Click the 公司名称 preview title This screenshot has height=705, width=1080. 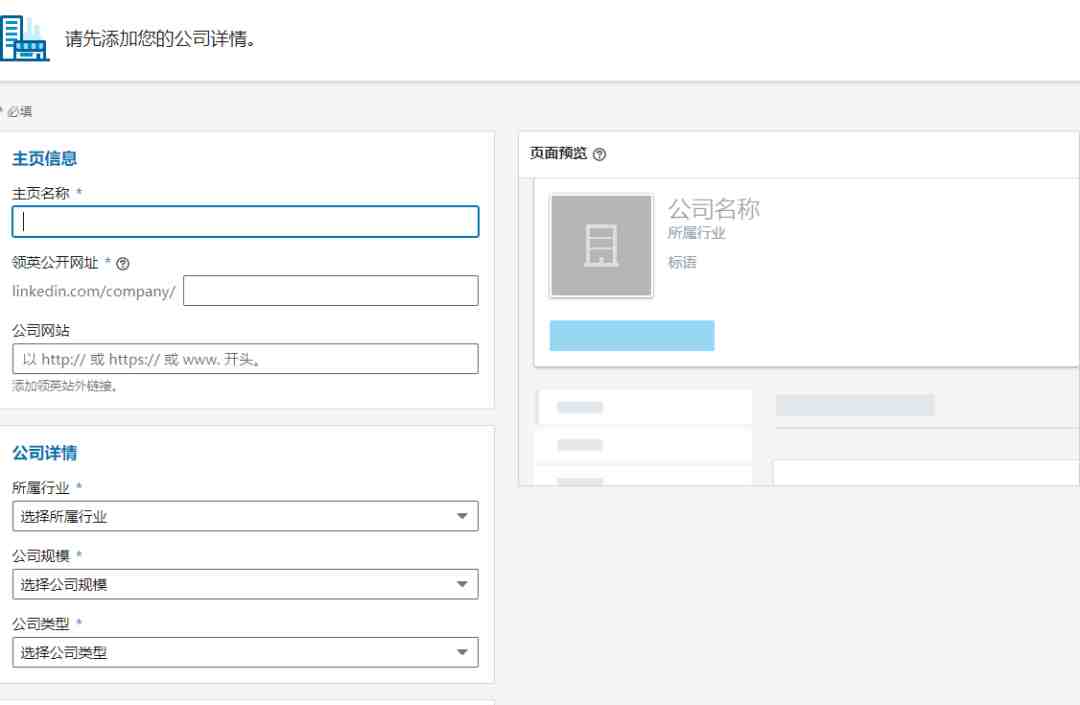pos(714,209)
